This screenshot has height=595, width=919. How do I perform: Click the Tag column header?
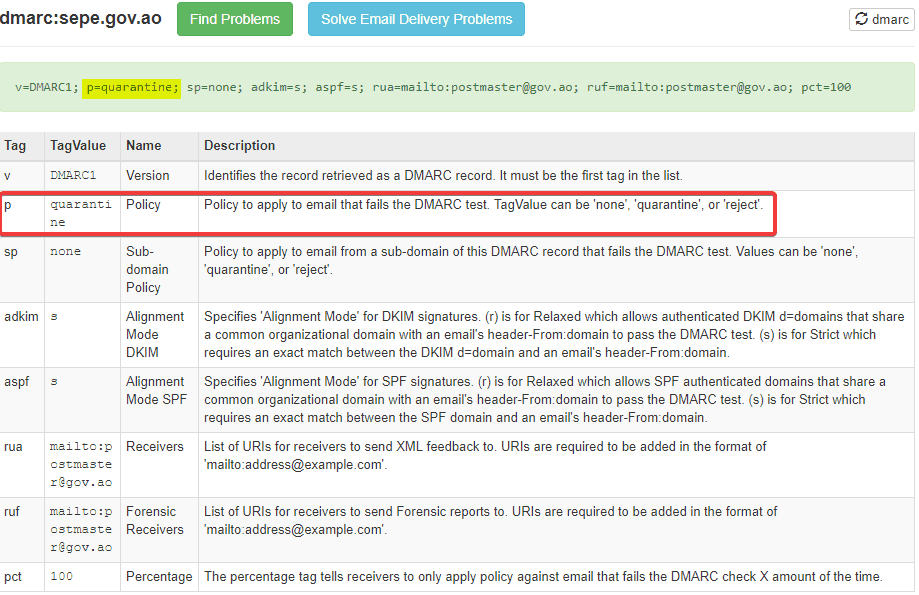click(x=16, y=146)
